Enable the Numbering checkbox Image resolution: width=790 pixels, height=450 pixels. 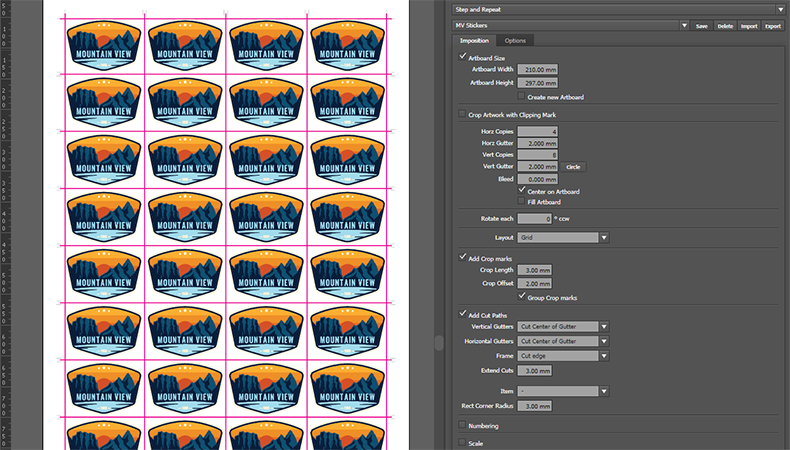(462, 425)
